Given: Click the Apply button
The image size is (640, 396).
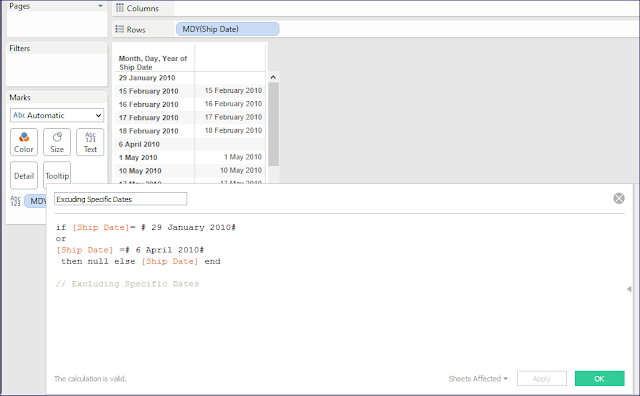Looking at the screenshot, I should tap(542, 378).
